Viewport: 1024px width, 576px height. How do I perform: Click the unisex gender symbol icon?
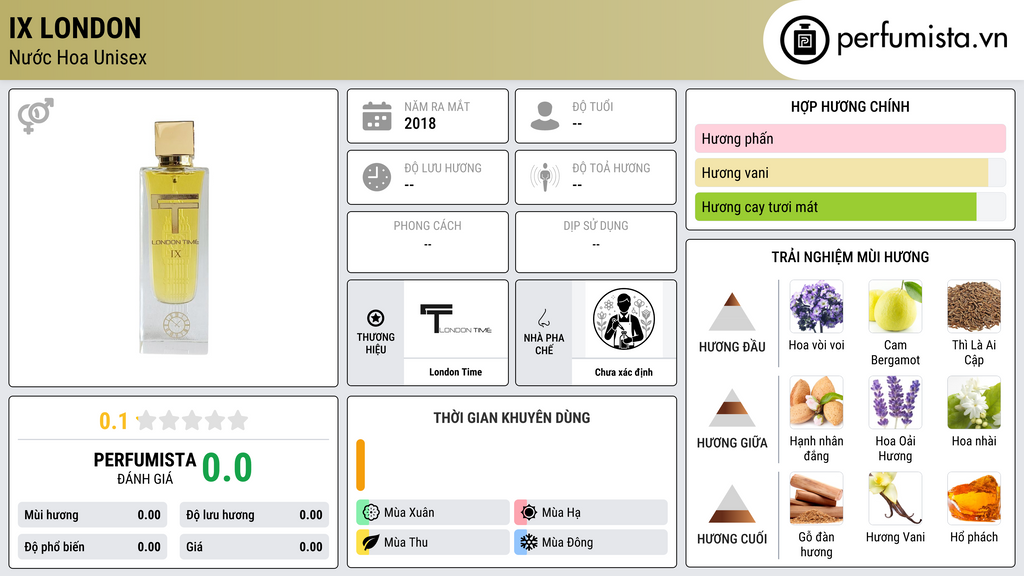pyautogui.click(x=35, y=116)
